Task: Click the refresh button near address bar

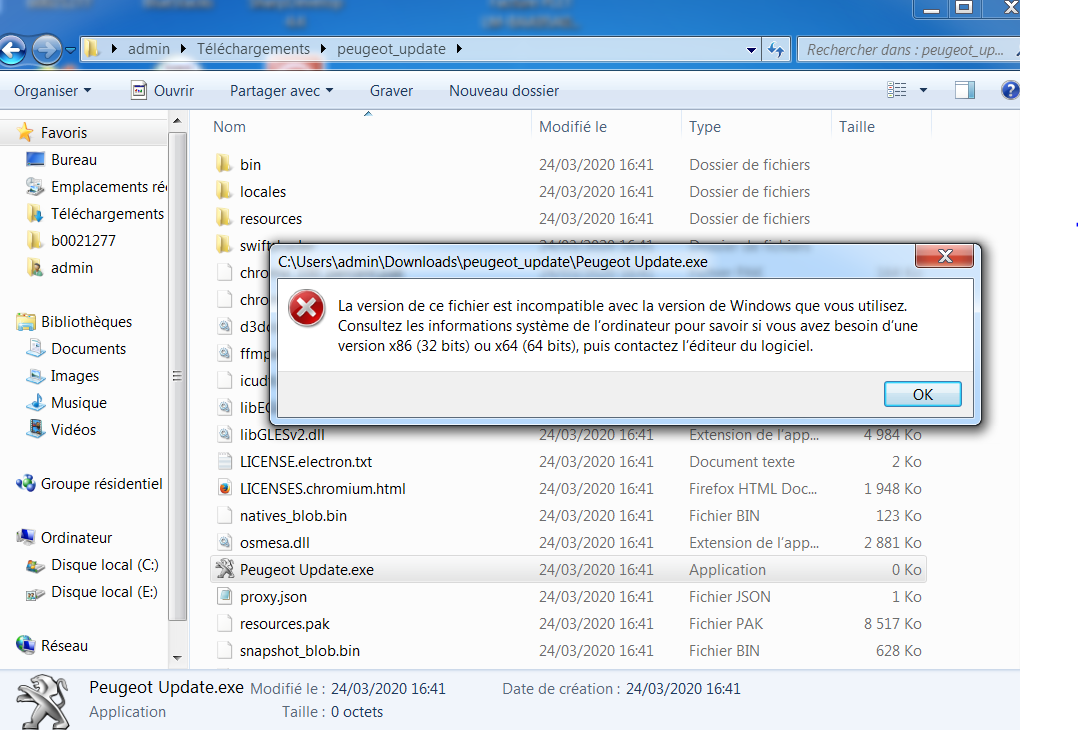Action: tap(776, 49)
